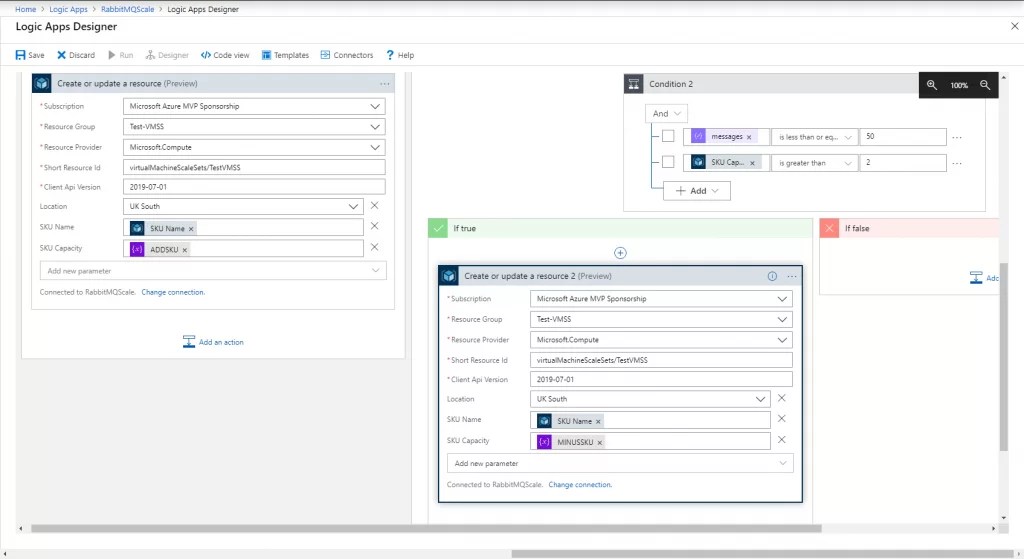Edit the value 50 condition field
This screenshot has width=1024, height=559.
[903, 136]
